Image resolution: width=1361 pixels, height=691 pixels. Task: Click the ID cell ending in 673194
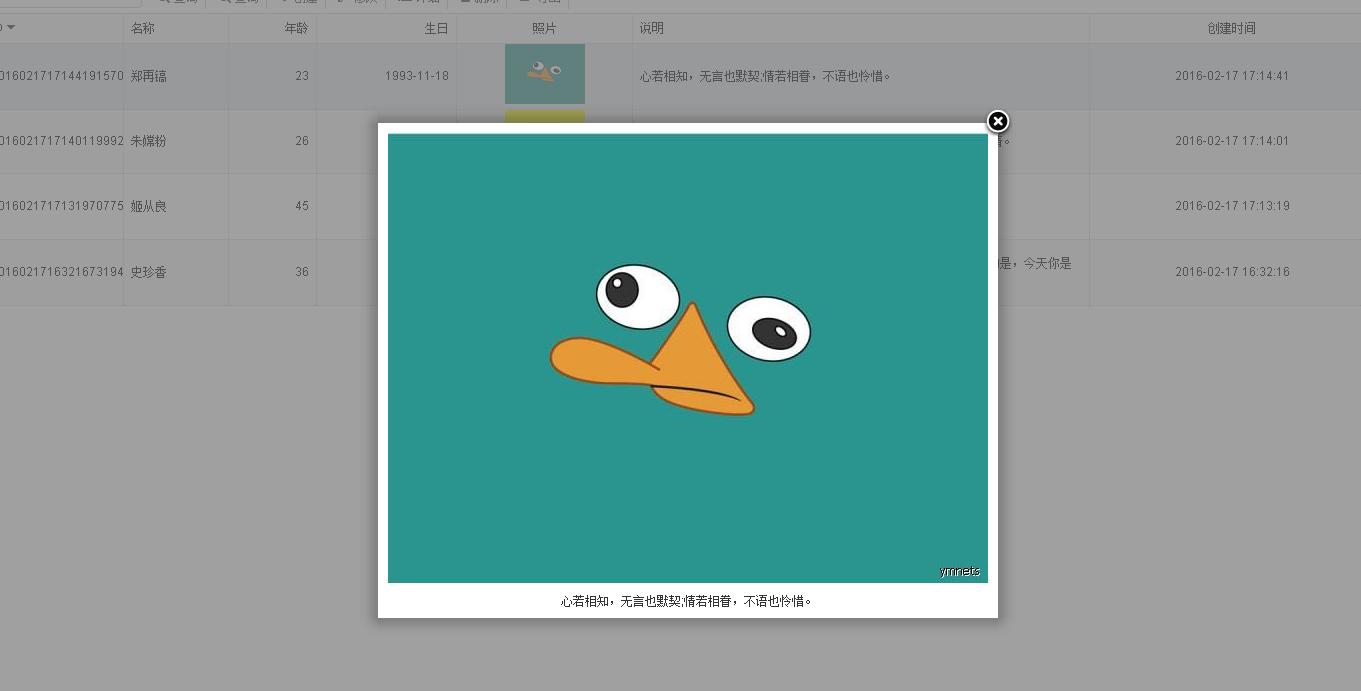tap(61, 272)
